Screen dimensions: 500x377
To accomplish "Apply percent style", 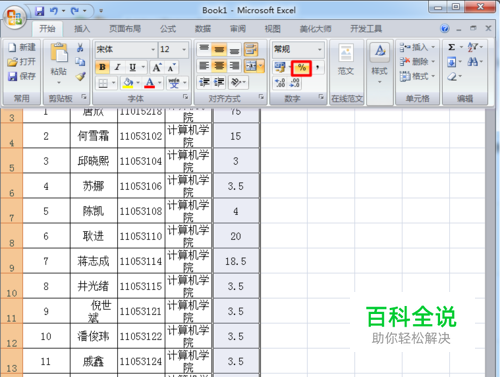I will (x=301, y=68).
